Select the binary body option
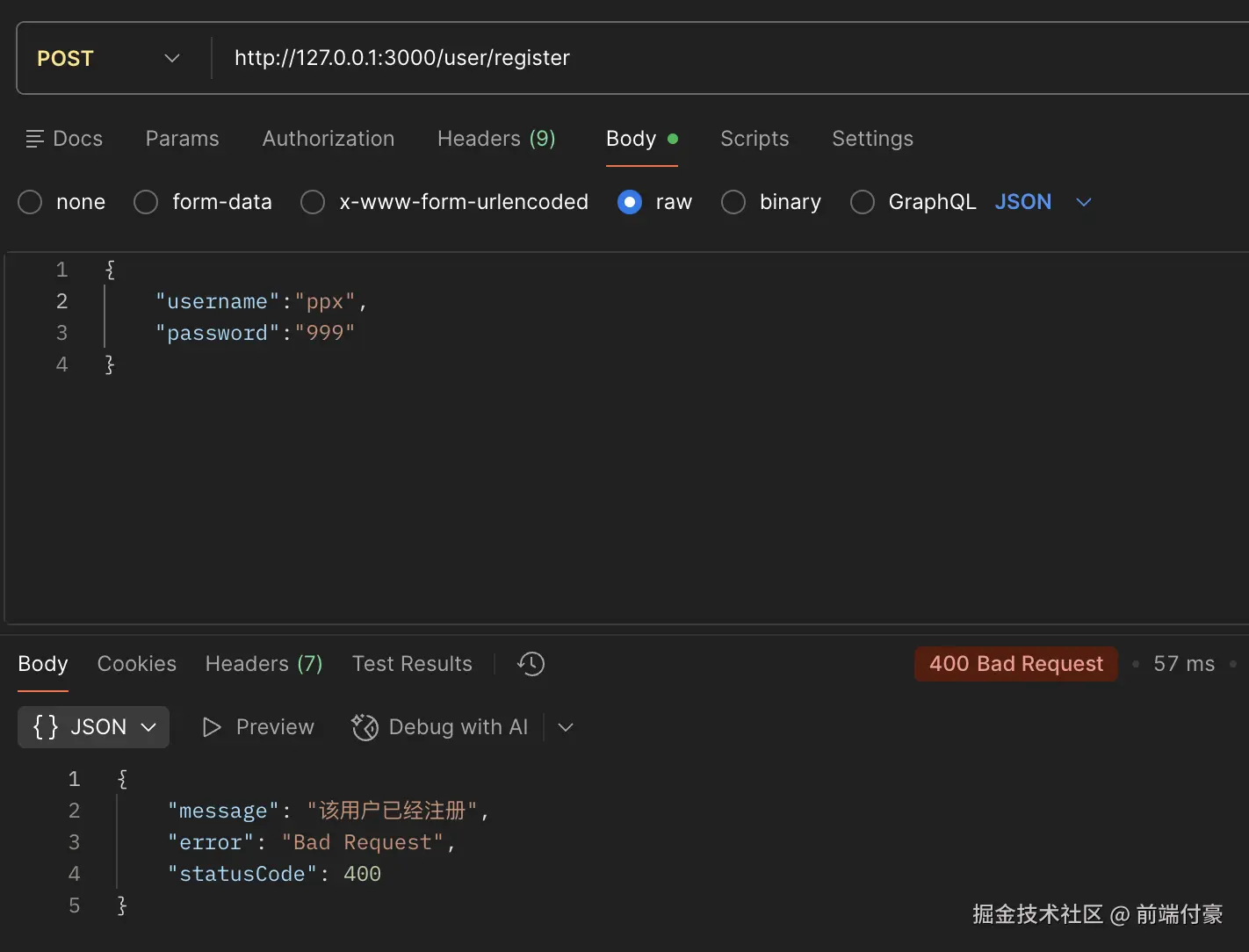Image resolution: width=1249 pixels, height=952 pixels. (733, 202)
